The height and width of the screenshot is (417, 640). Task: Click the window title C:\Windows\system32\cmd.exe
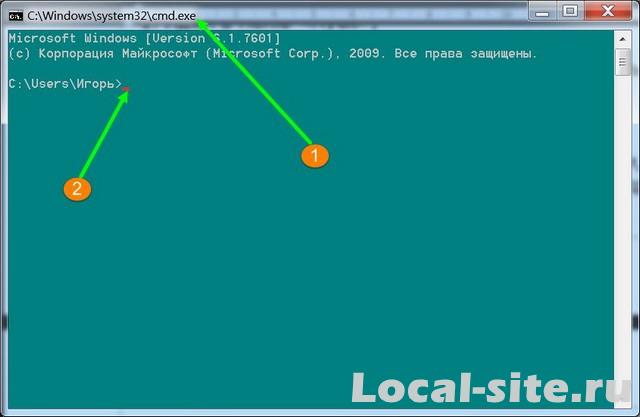pyautogui.click(x=111, y=16)
